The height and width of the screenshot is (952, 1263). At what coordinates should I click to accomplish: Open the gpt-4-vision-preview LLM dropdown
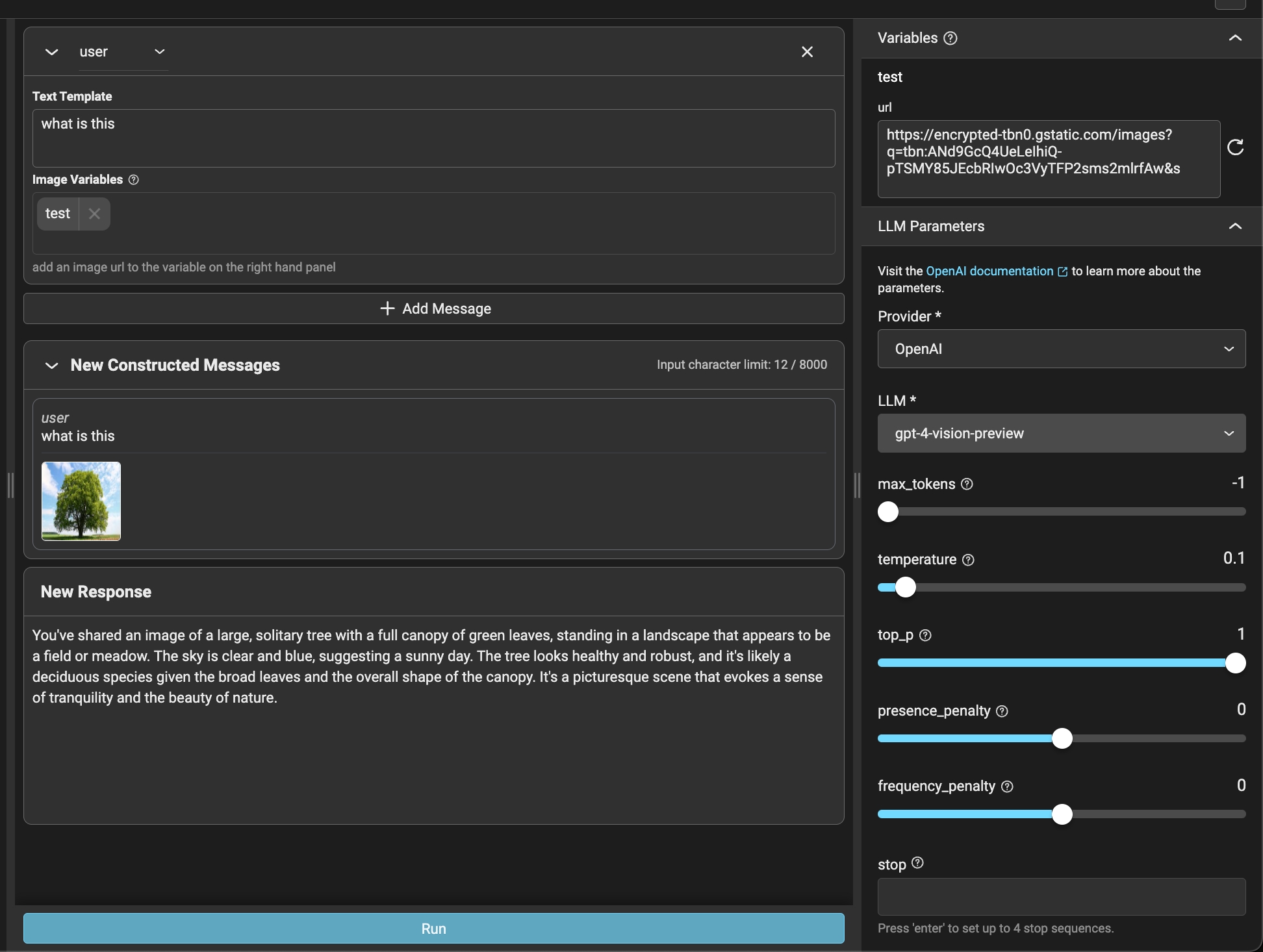click(x=1061, y=433)
